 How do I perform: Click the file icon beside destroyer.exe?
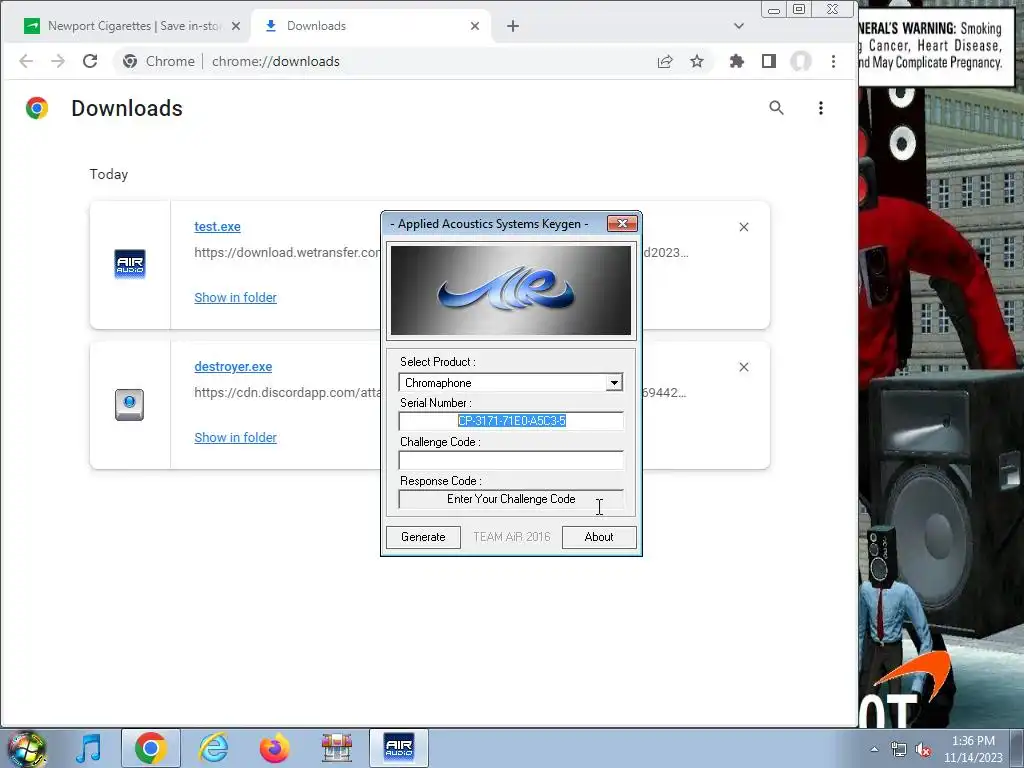pos(129,404)
